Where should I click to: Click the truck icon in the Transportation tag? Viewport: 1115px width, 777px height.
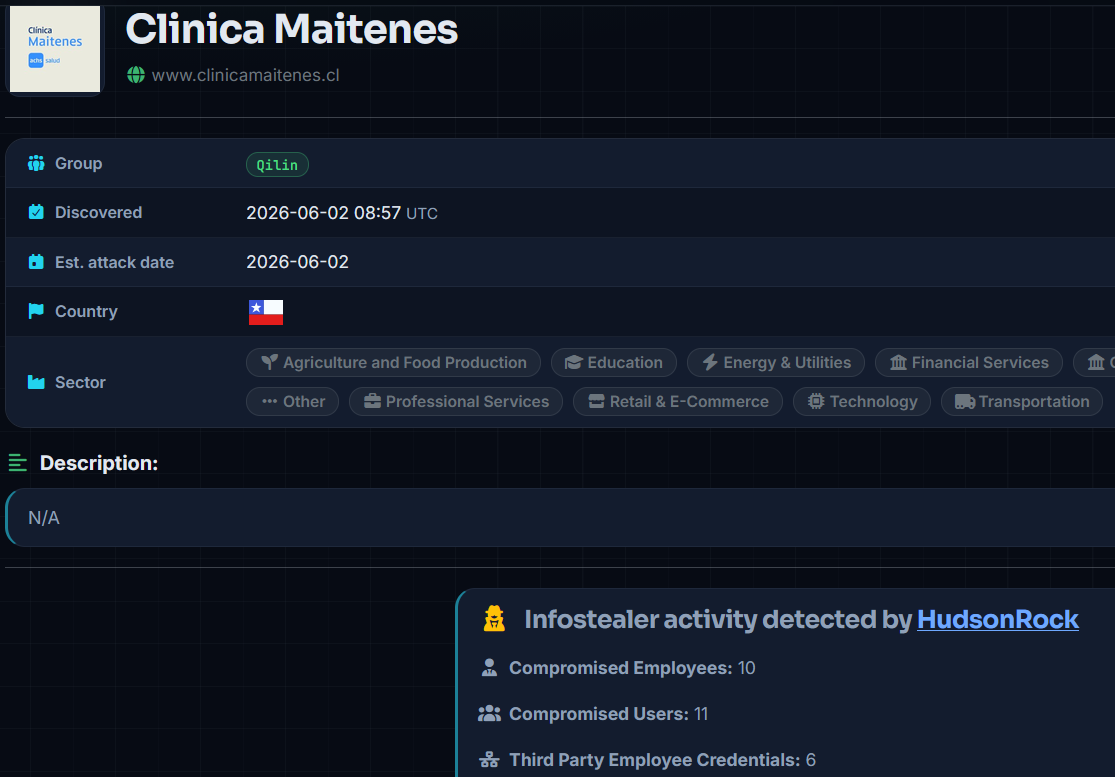tap(965, 402)
